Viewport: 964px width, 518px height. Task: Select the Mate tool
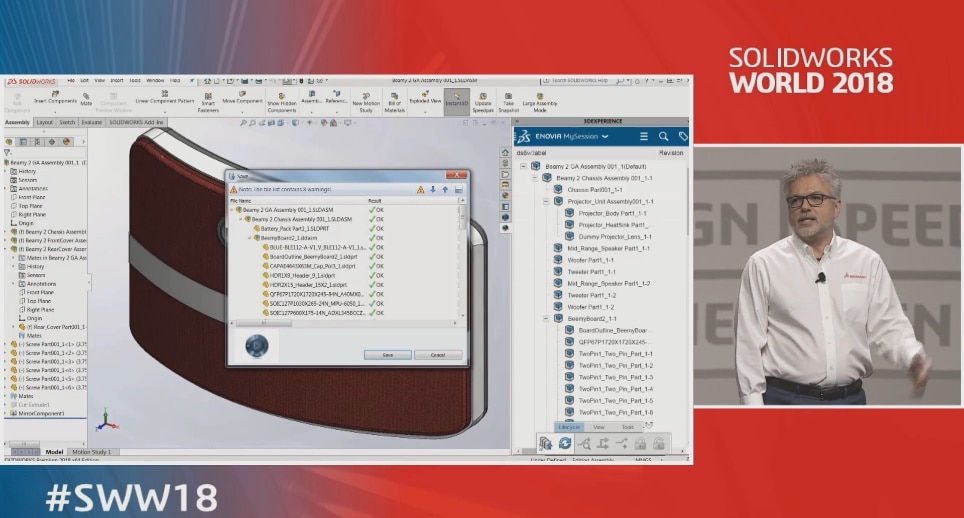(86, 99)
